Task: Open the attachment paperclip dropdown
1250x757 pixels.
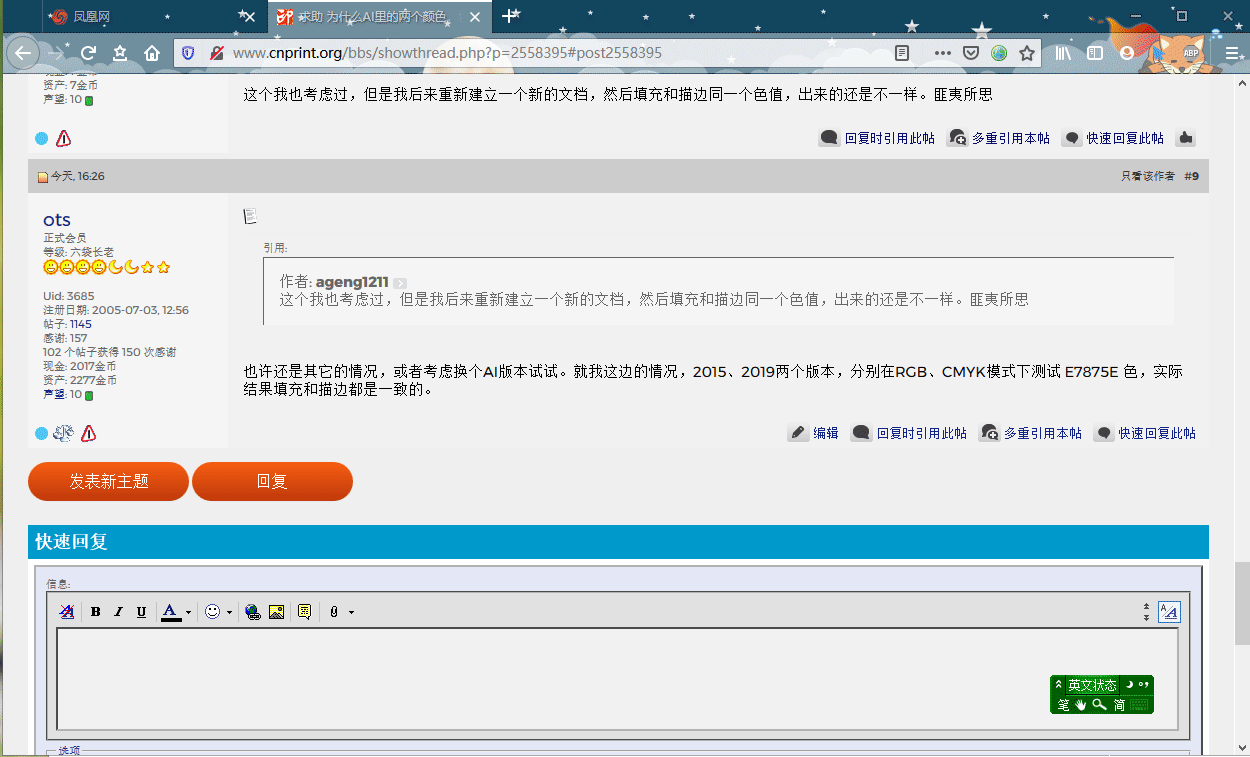Action: (x=351, y=612)
